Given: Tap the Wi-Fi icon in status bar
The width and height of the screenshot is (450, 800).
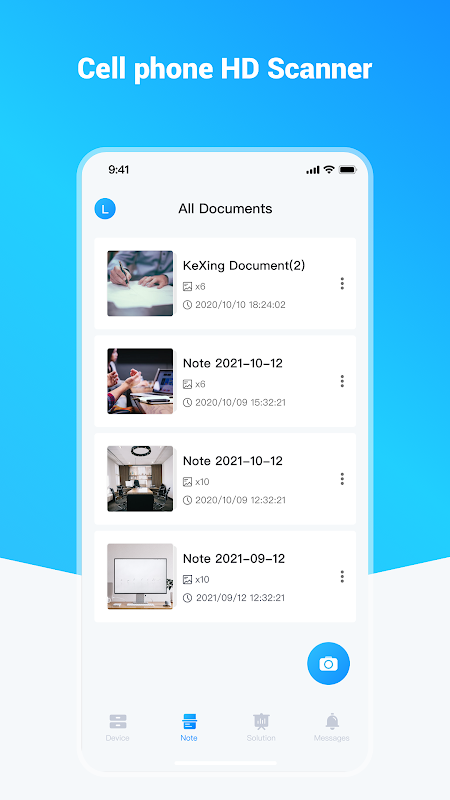Looking at the screenshot, I should coord(329,170).
